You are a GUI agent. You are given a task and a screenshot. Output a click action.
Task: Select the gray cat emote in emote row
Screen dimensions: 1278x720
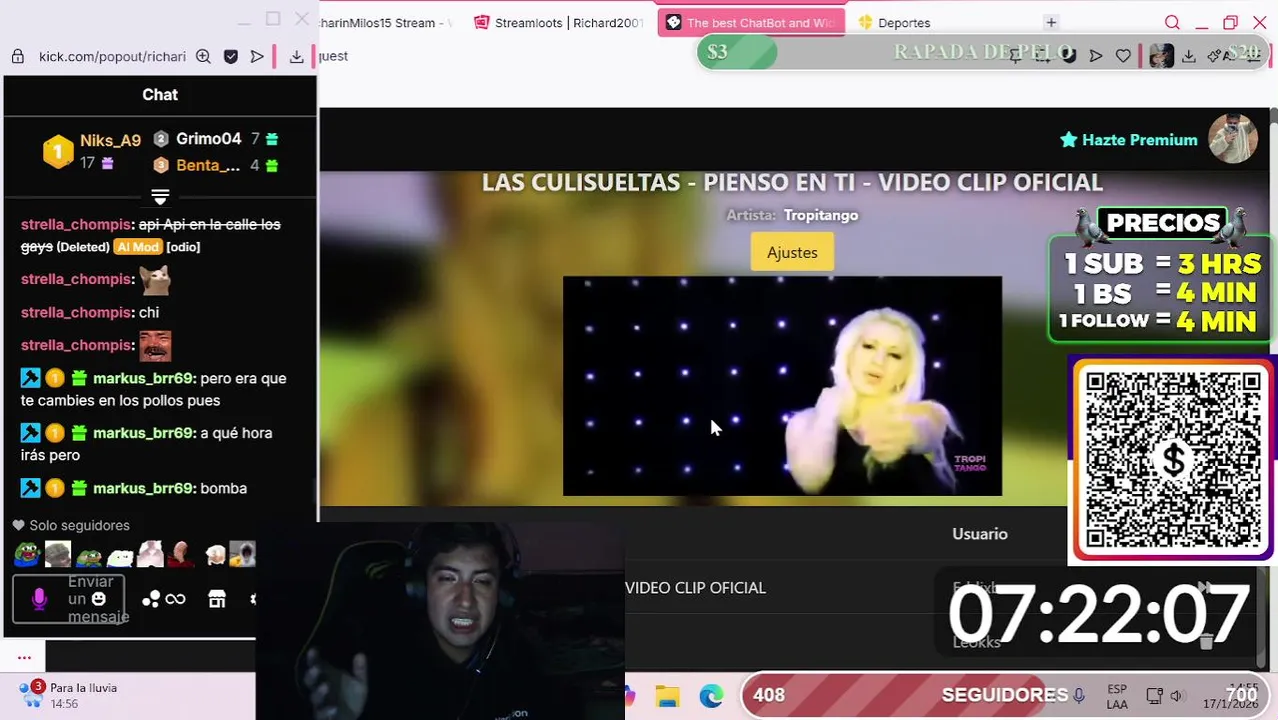[58, 553]
